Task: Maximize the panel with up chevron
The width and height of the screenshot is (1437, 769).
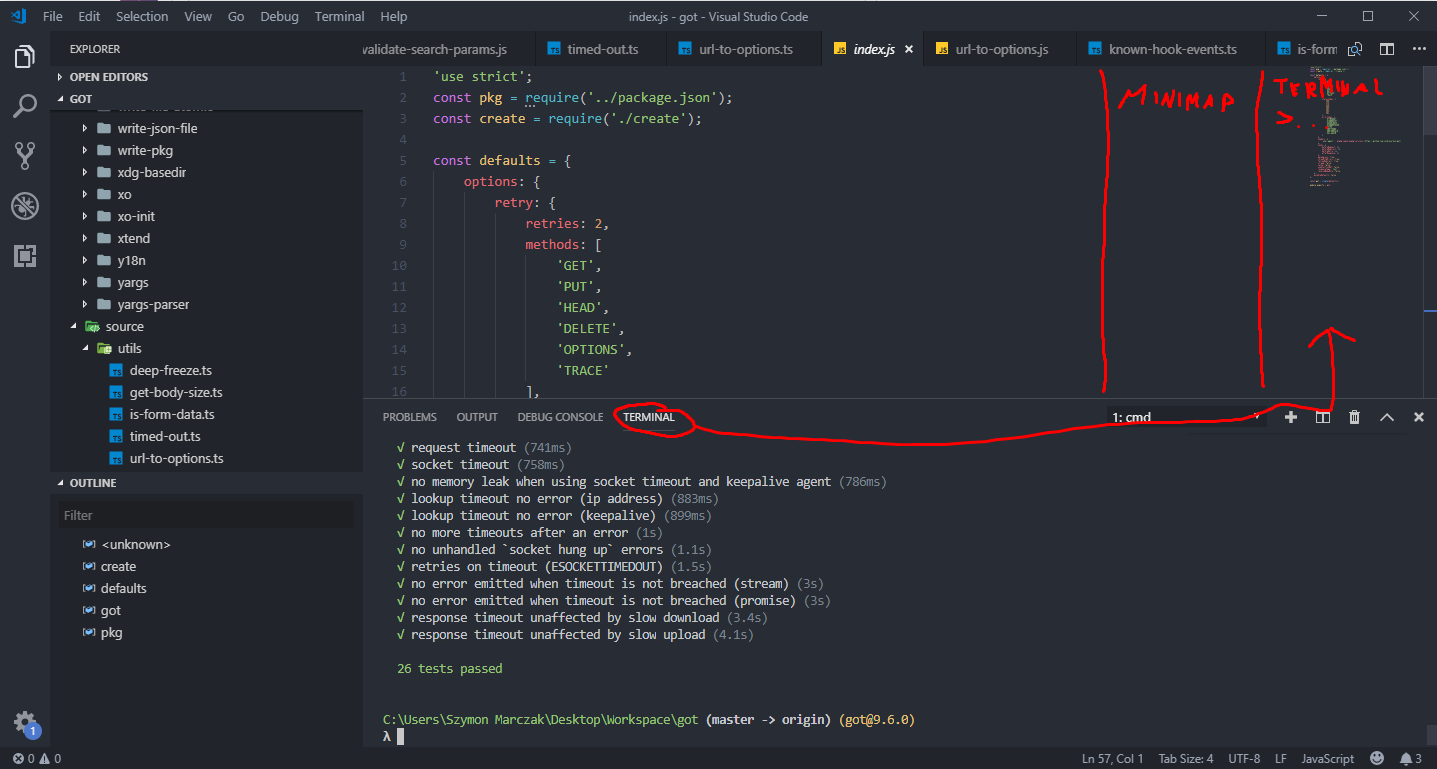Action: (x=1386, y=417)
